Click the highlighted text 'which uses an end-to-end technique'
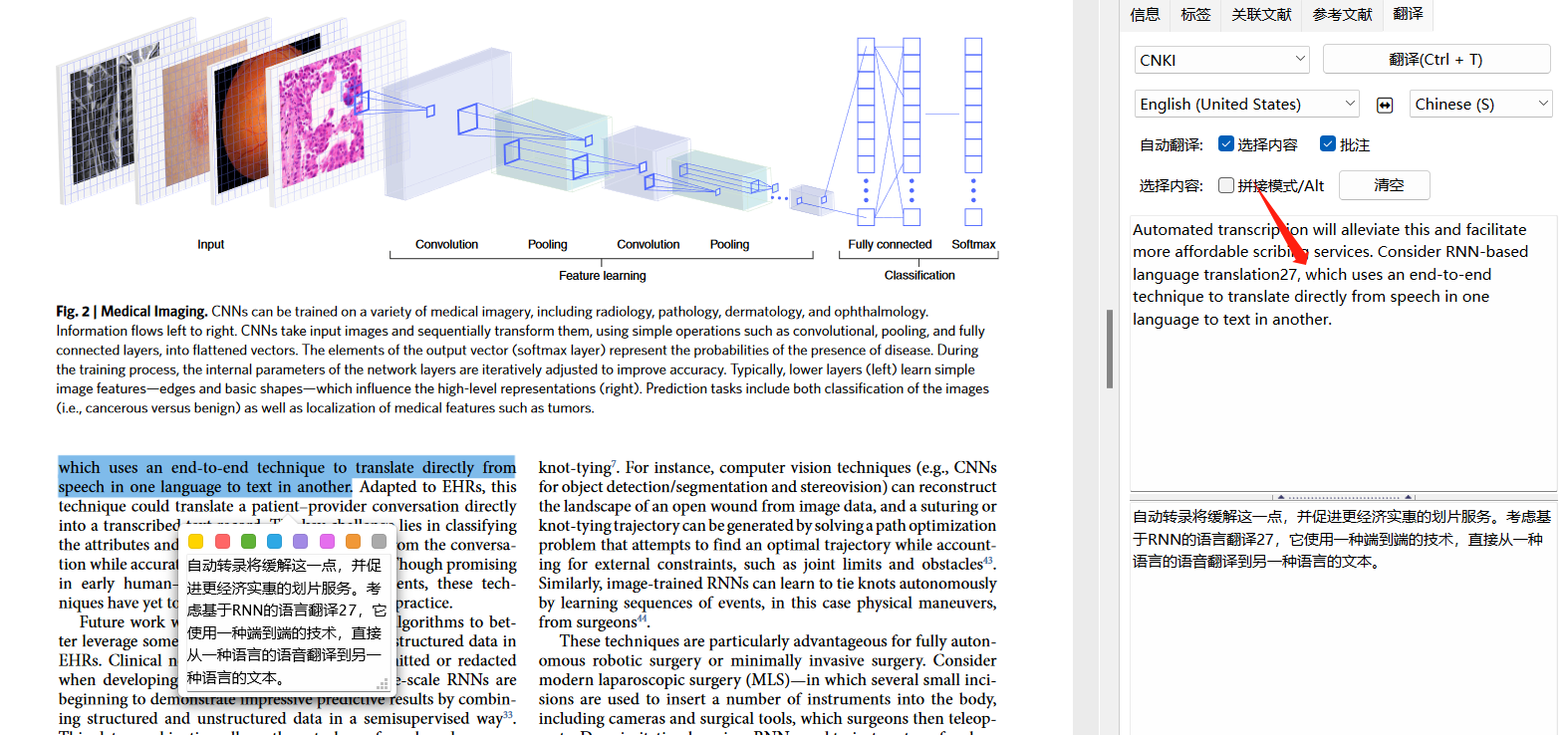This screenshot has width=1568, height=735. coord(195,467)
